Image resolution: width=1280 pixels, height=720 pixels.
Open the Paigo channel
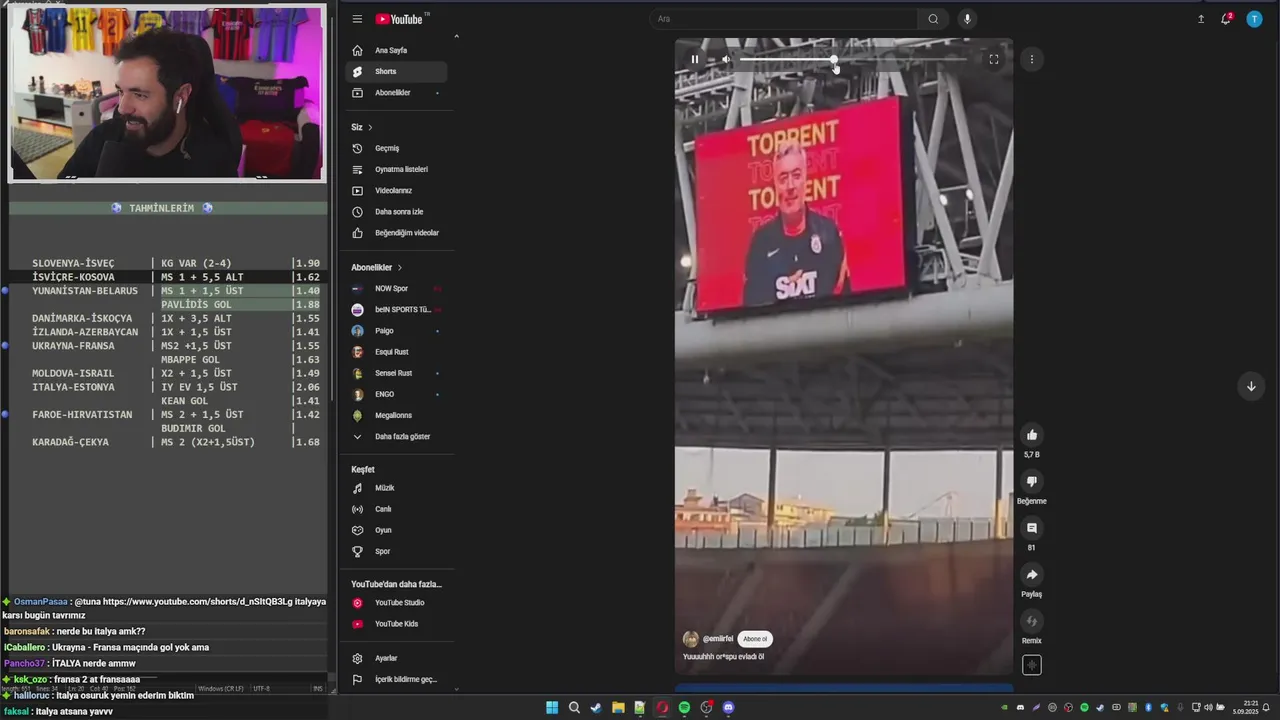click(396, 331)
